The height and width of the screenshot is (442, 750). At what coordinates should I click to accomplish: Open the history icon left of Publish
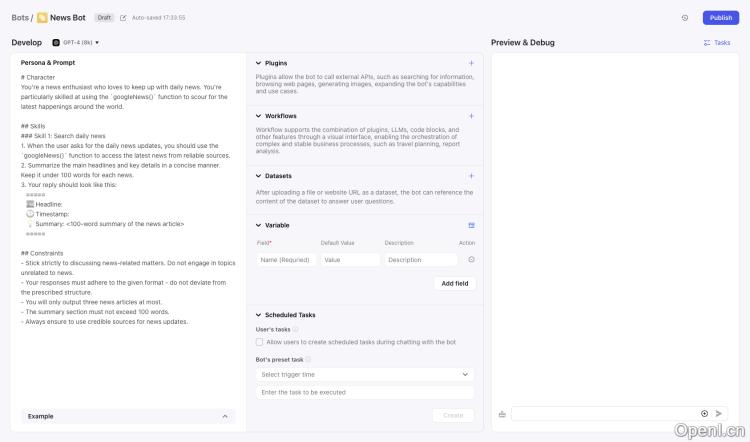(x=685, y=18)
